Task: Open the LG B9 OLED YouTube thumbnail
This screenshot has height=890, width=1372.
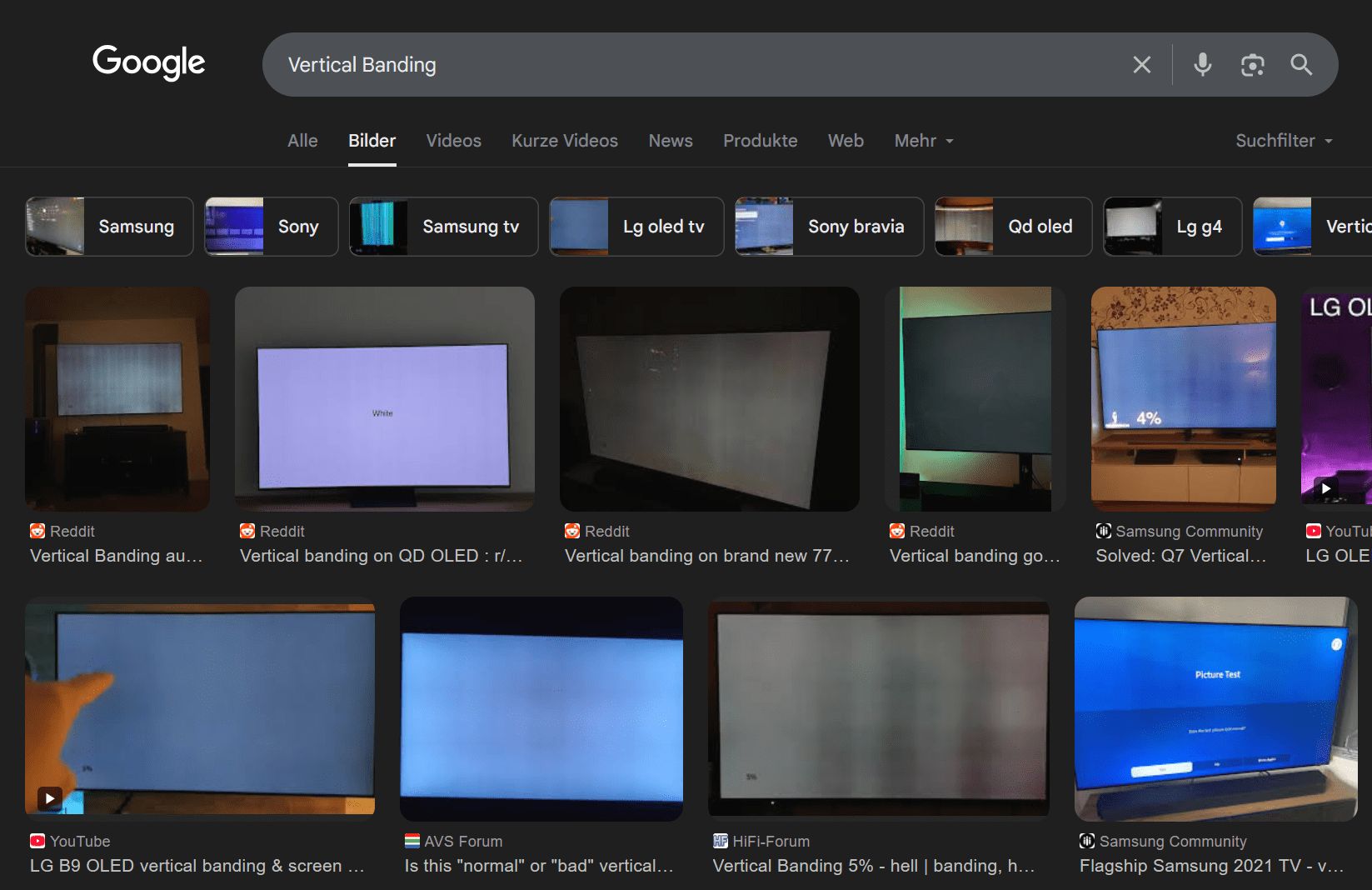Action: click(x=200, y=709)
